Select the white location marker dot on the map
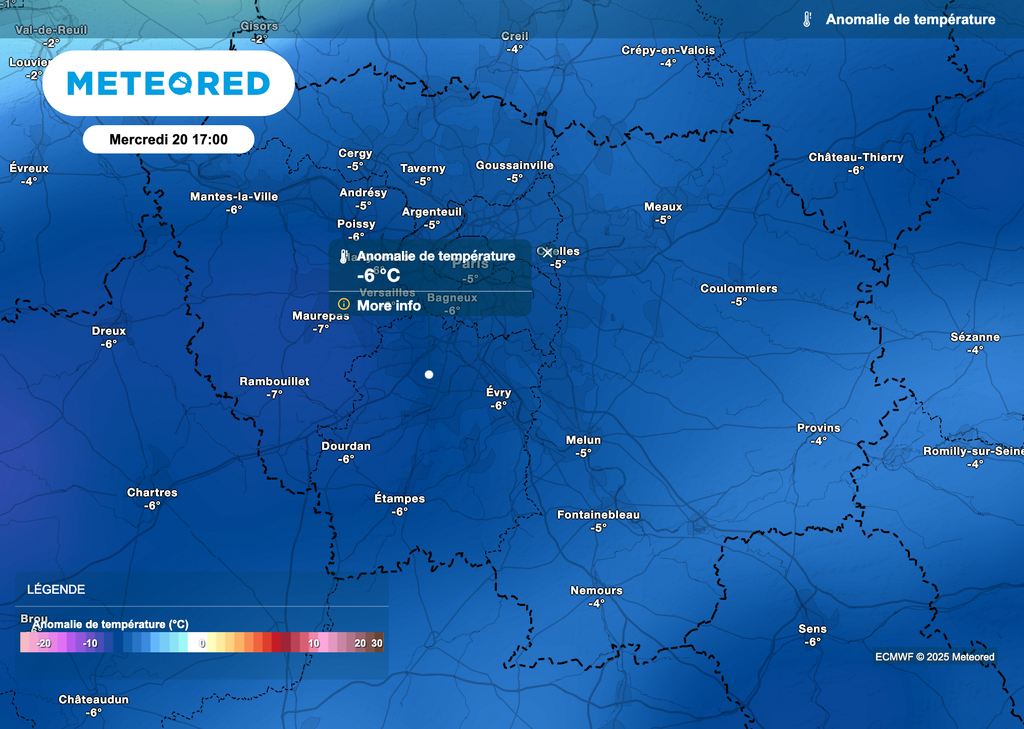The height and width of the screenshot is (729, 1024). [428, 374]
